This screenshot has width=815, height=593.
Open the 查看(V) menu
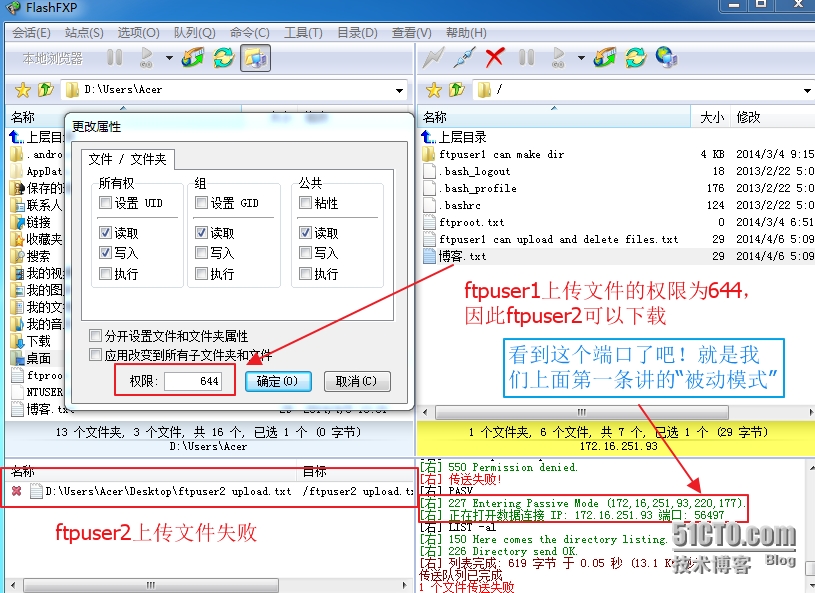(x=412, y=33)
